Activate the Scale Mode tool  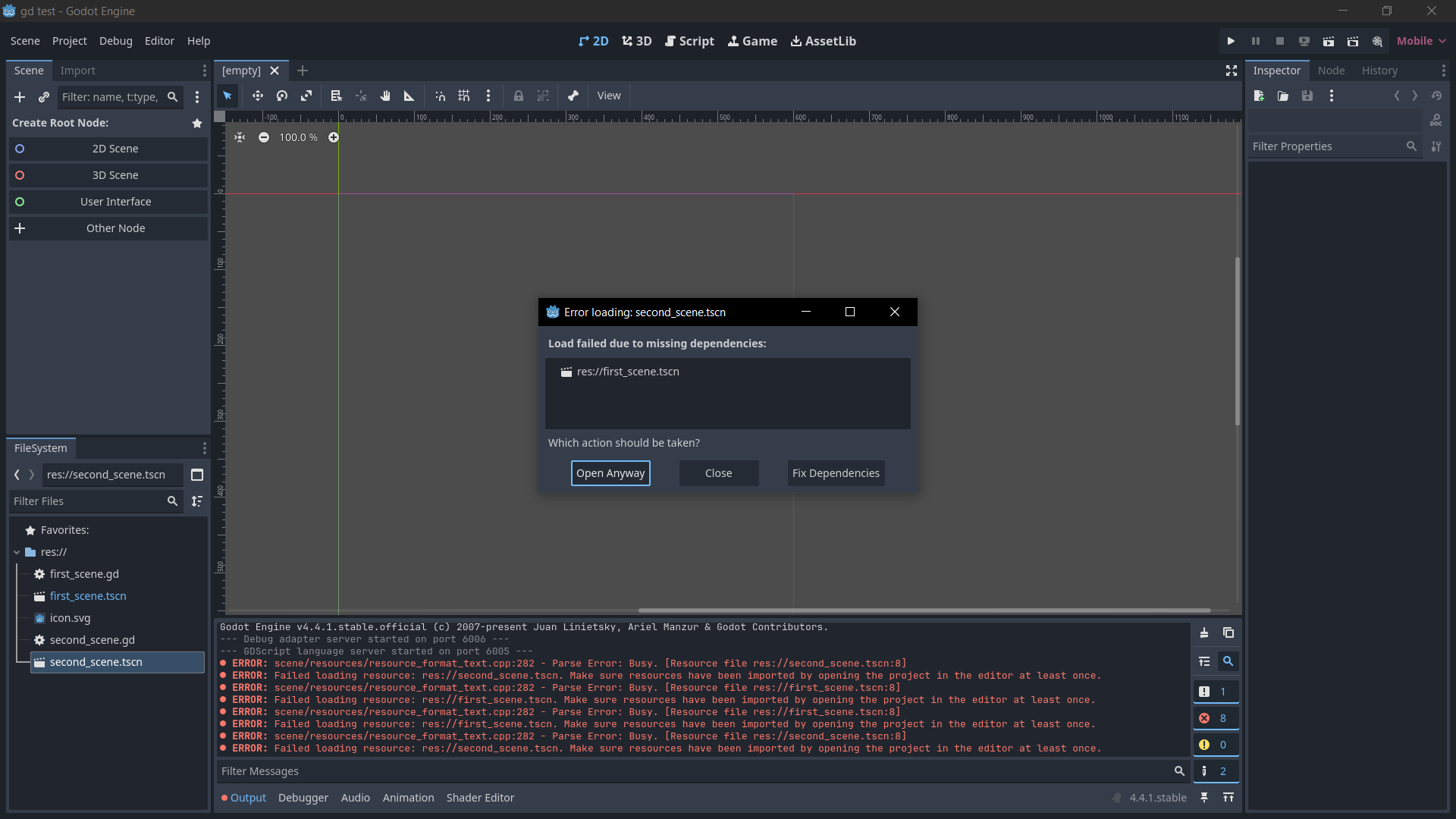point(306,96)
